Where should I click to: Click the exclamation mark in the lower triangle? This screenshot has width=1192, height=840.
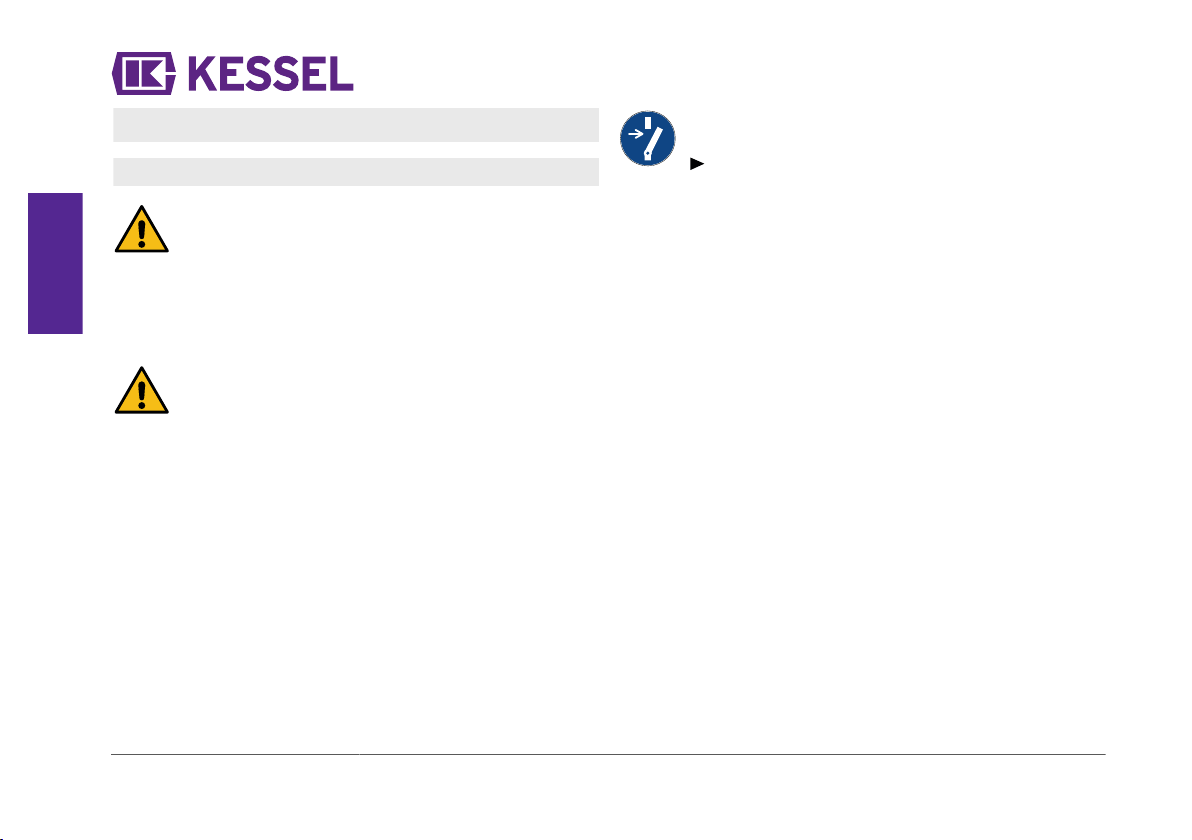141,395
